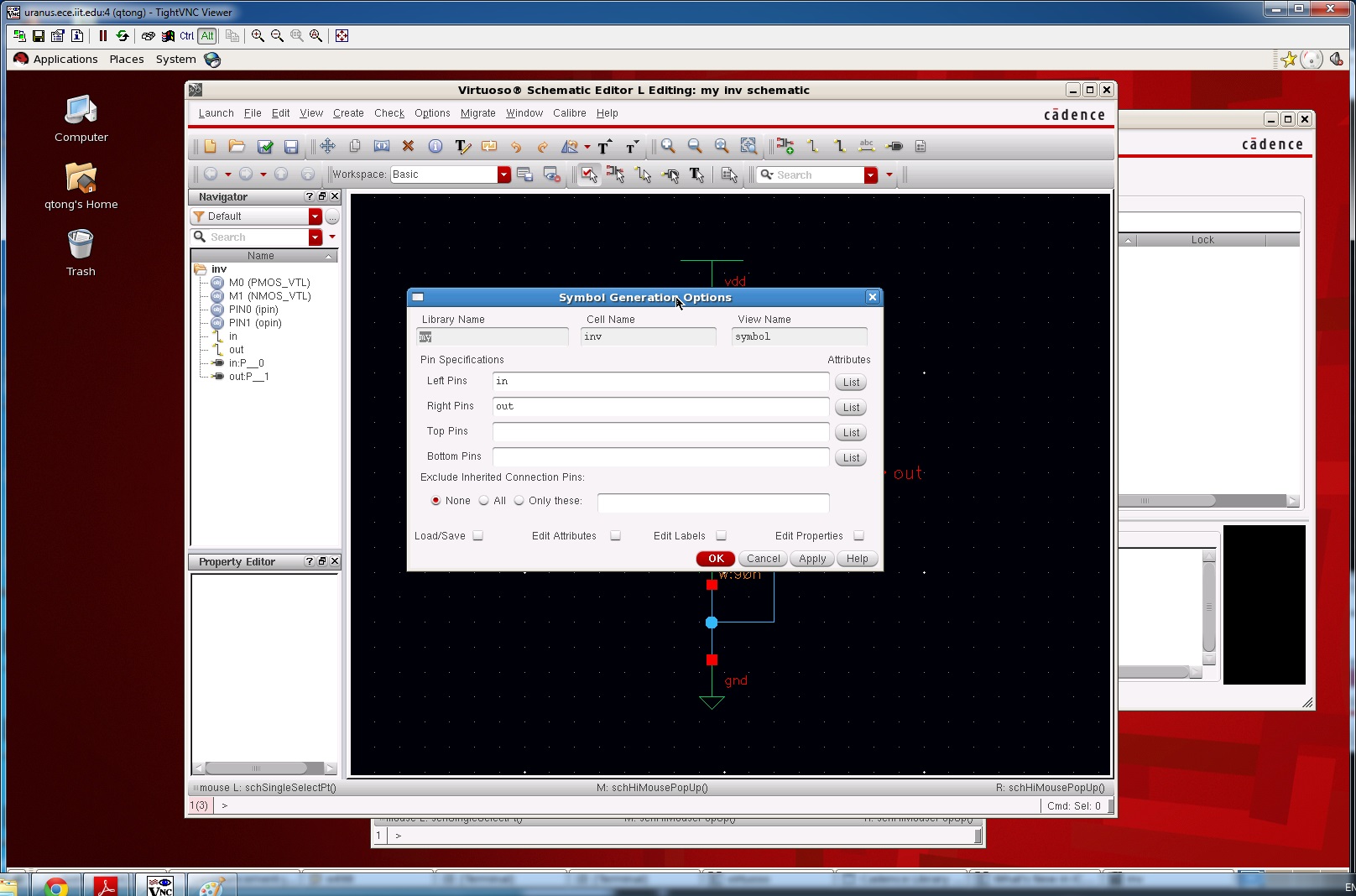The width and height of the screenshot is (1356, 896).
Task: Click the Save floppy disk icon in Virtuoso
Action: pos(291,147)
